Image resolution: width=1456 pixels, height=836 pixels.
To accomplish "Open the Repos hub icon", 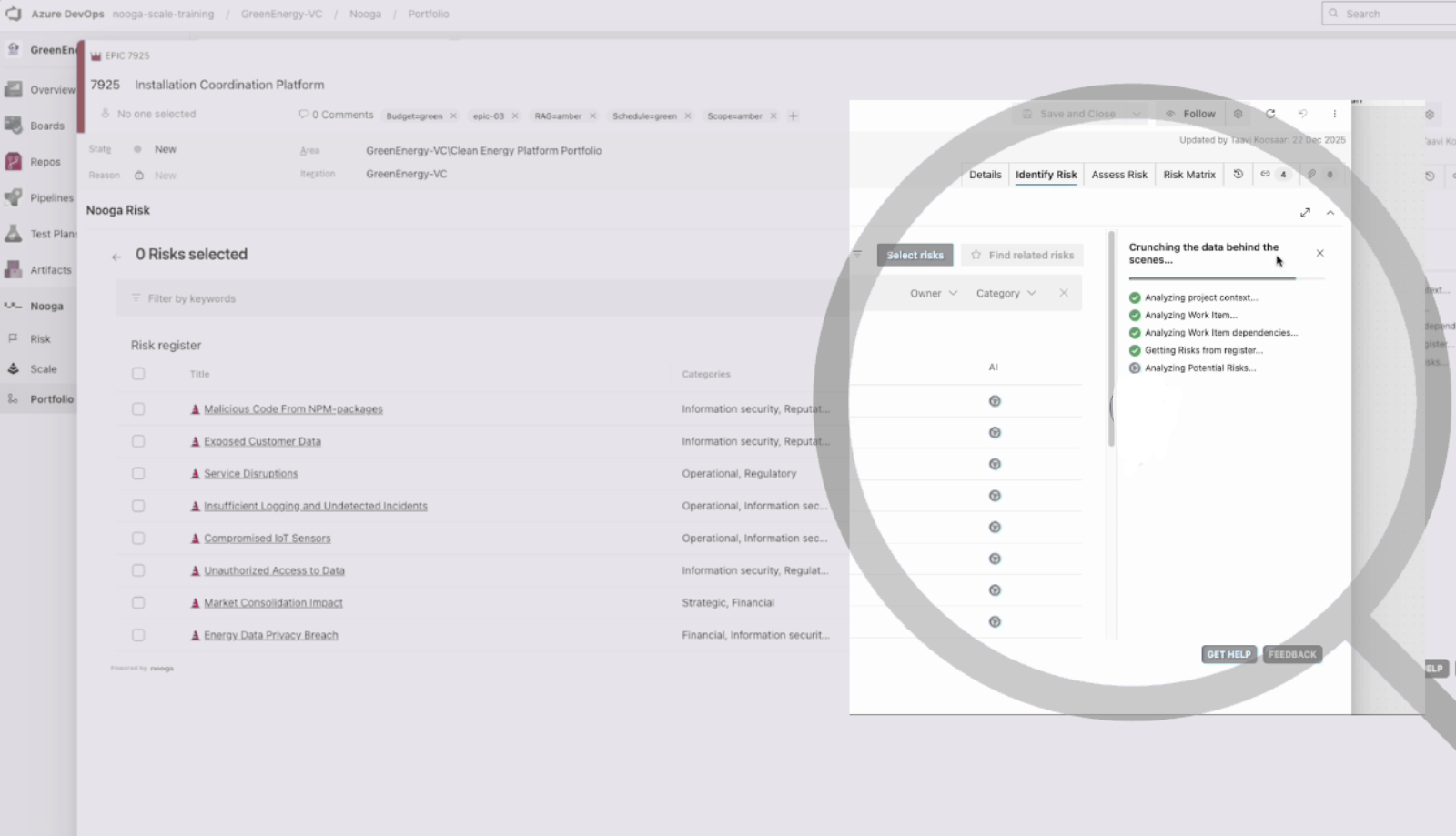I will point(13,162).
